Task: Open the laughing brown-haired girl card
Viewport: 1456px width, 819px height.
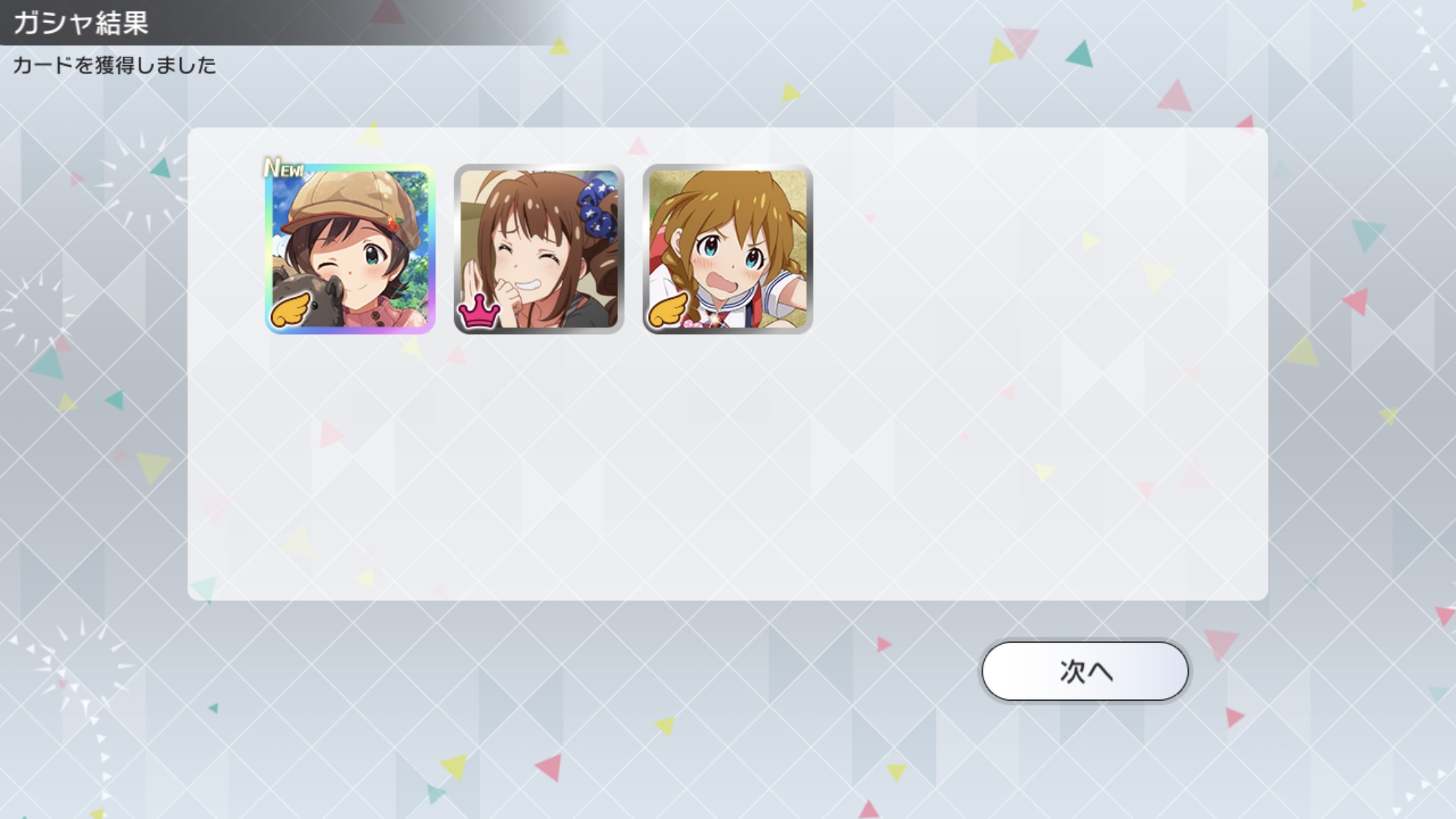Action: pos(539,249)
